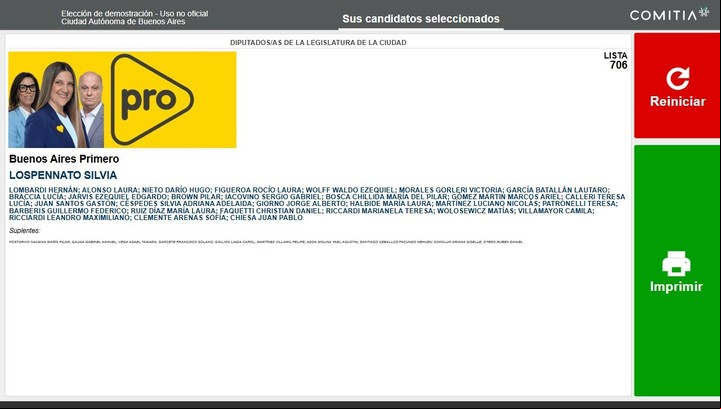Screen dimensions: 721x409
Task: Click 'BRACCIA LUCÍA' in candidate list
Action: pos(37,196)
